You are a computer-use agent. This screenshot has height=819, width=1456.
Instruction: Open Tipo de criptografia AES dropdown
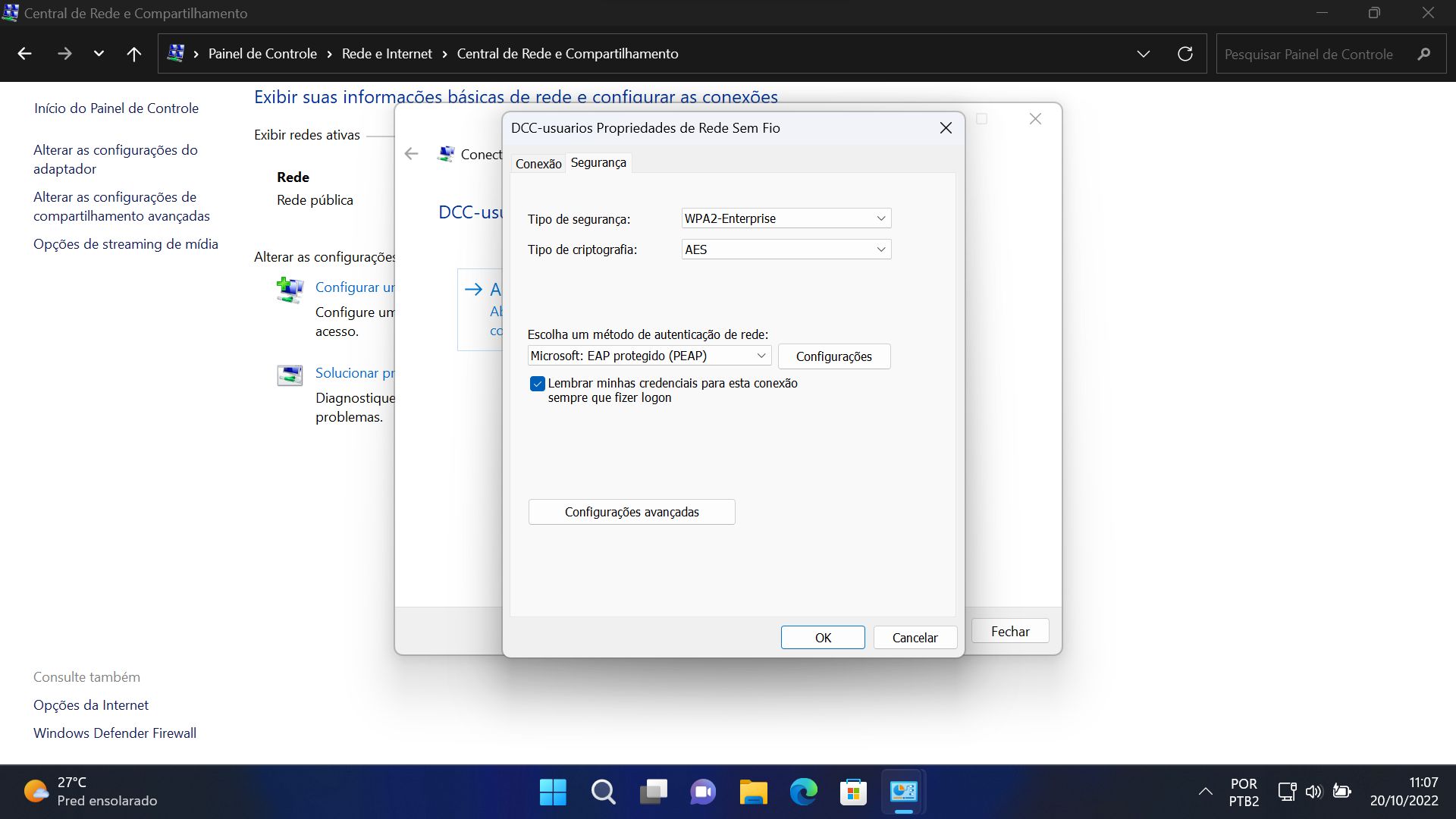(786, 249)
